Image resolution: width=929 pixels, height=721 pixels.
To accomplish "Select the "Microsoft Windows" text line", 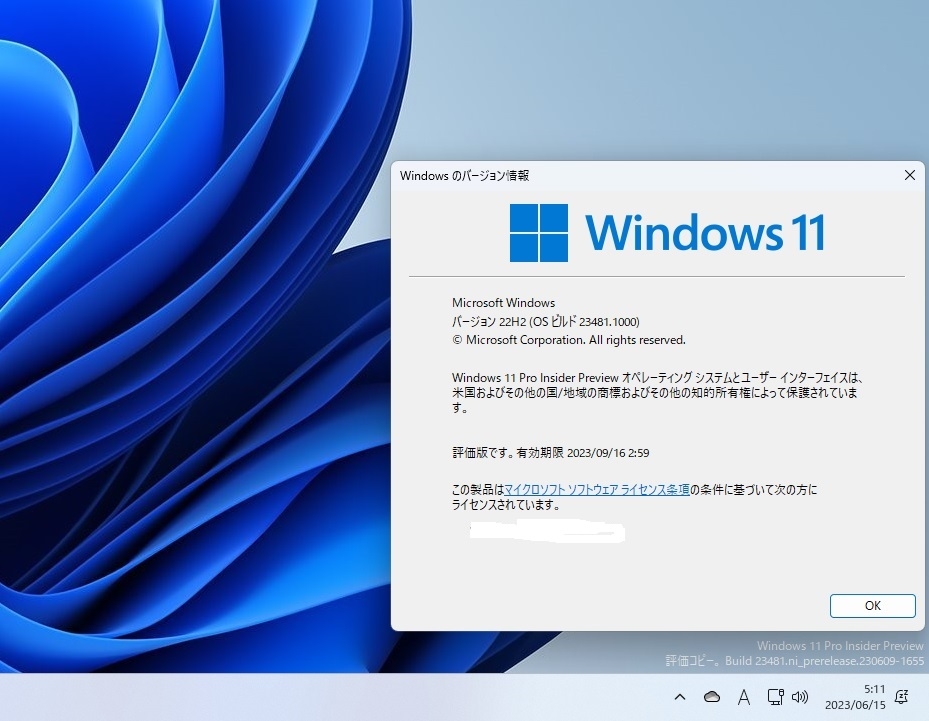I will click(x=504, y=303).
